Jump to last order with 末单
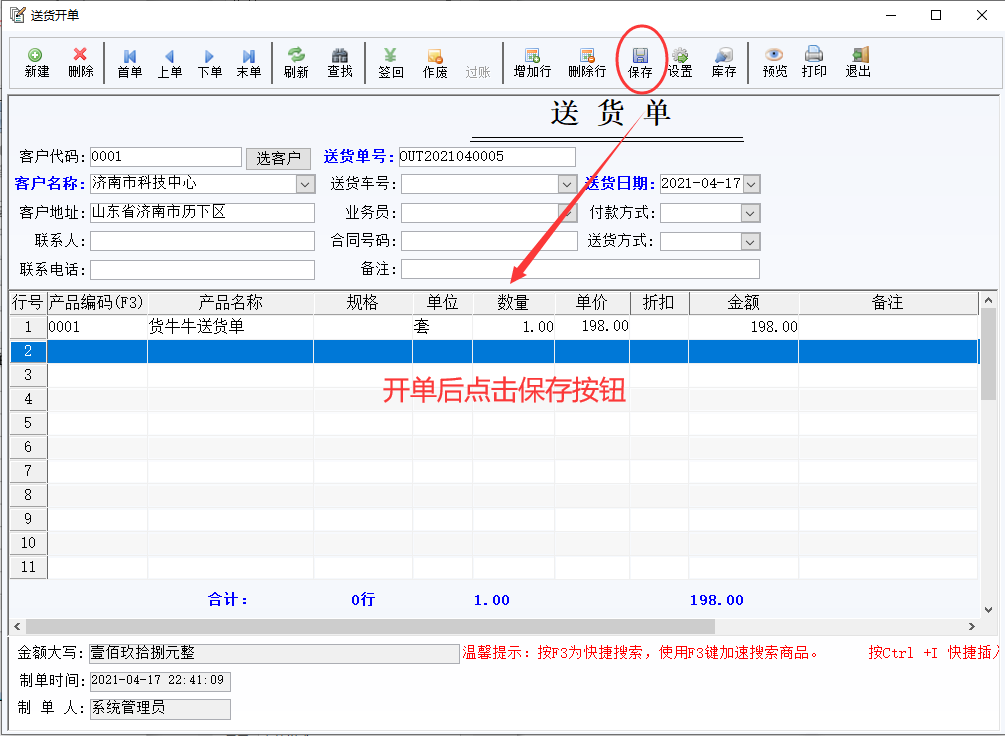Image resolution: width=1005 pixels, height=736 pixels. pos(249,63)
